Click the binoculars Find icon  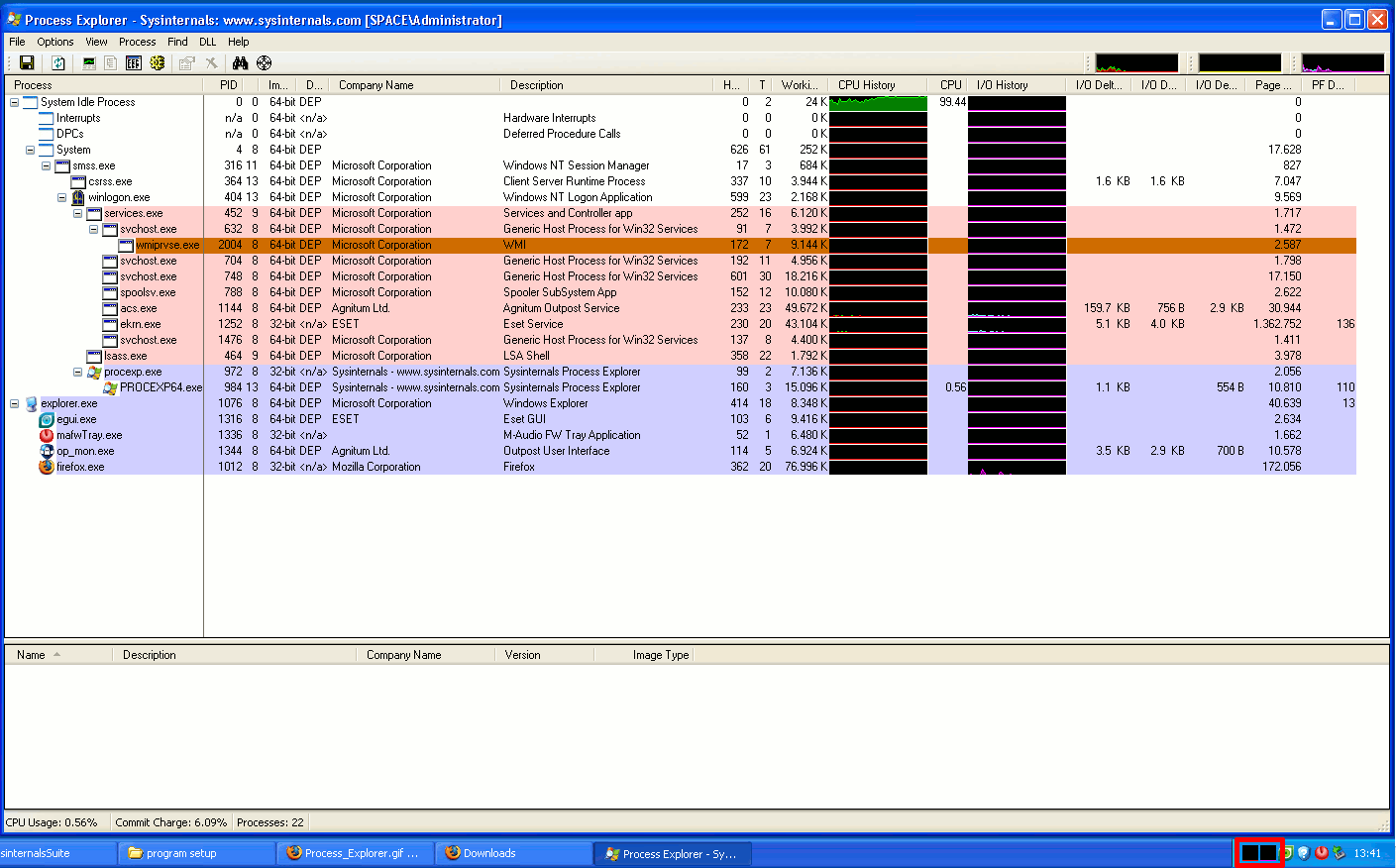pyautogui.click(x=240, y=63)
